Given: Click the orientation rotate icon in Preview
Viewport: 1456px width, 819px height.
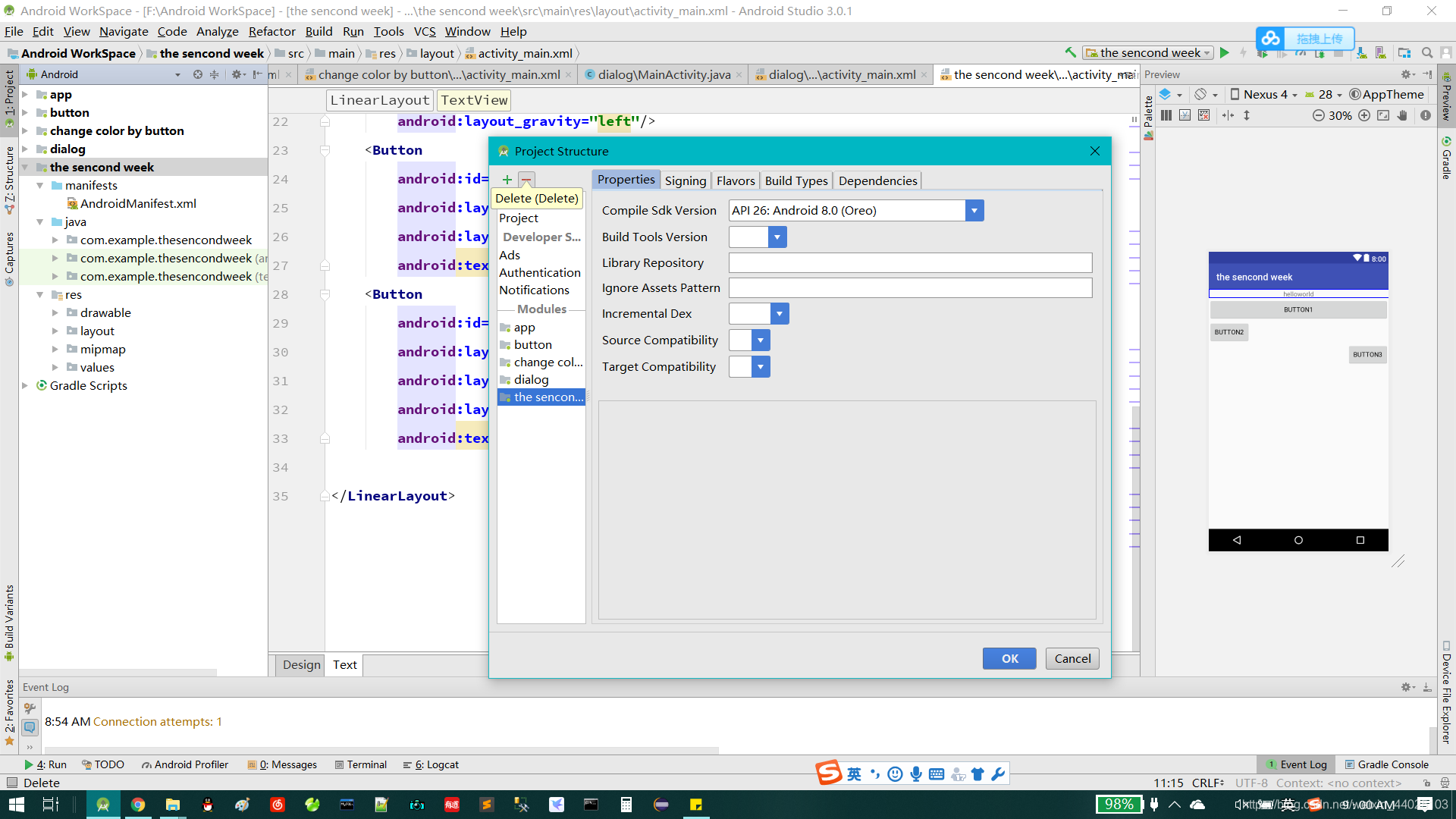Looking at the screenshot, I should [x=1200, y=94].
